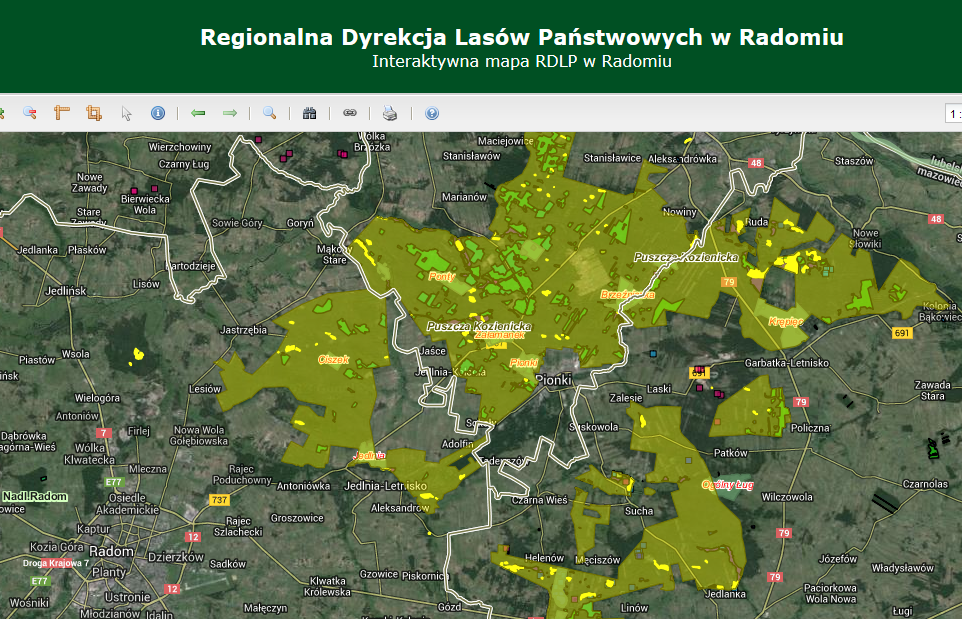Click the Regionalna Dyrekcja Lasów Państwowych title

[x=521, y=37]
